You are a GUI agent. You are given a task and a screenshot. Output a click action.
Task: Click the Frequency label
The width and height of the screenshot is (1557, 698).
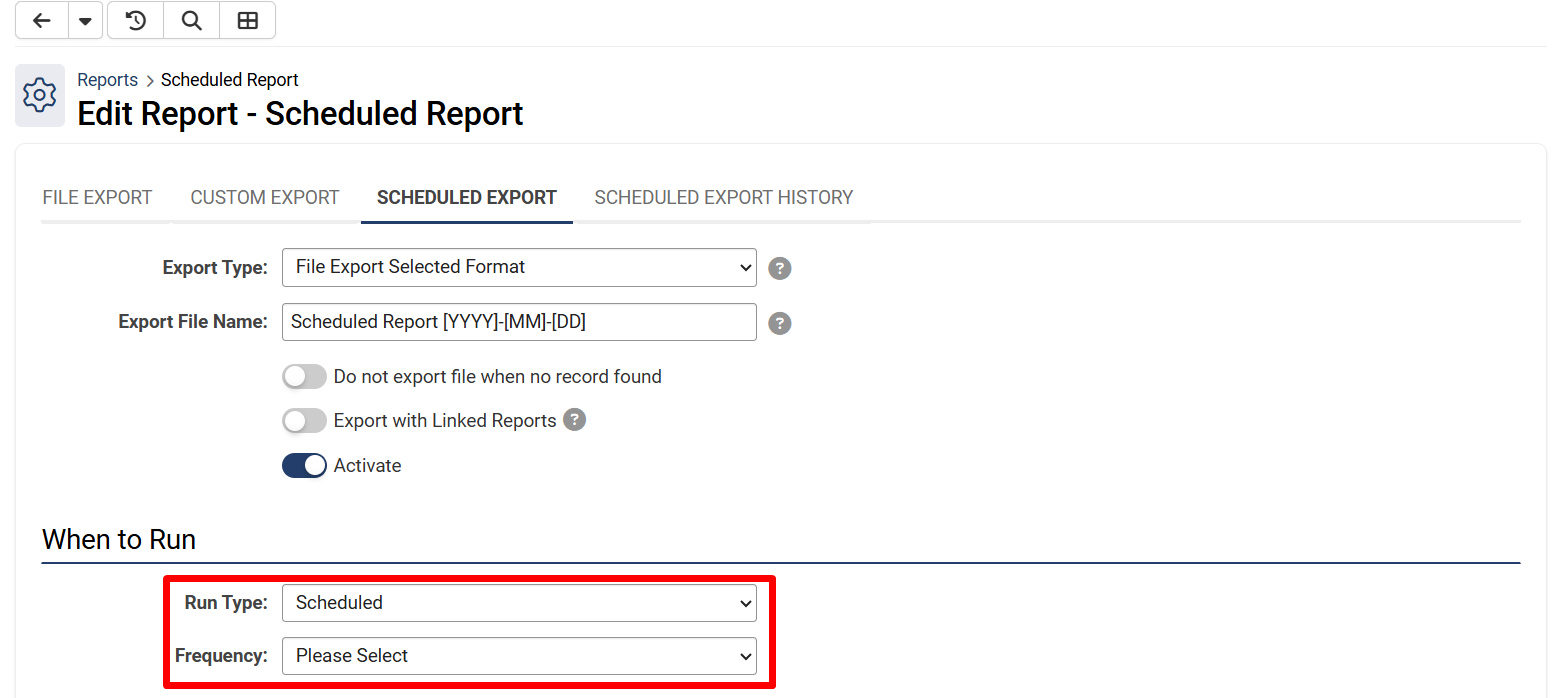coord(221,656)
